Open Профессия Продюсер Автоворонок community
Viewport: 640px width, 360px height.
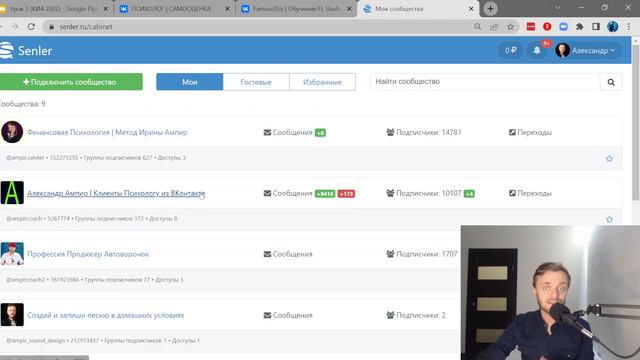(x=88, y=254)
